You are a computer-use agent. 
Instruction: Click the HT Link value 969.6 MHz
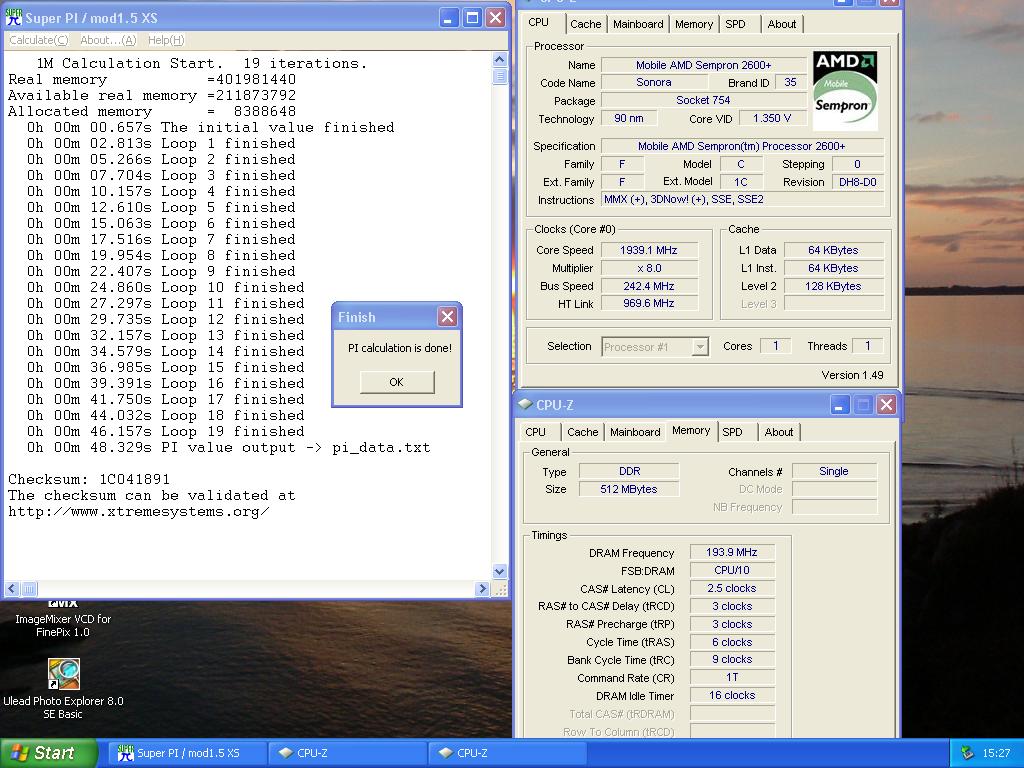648,303
